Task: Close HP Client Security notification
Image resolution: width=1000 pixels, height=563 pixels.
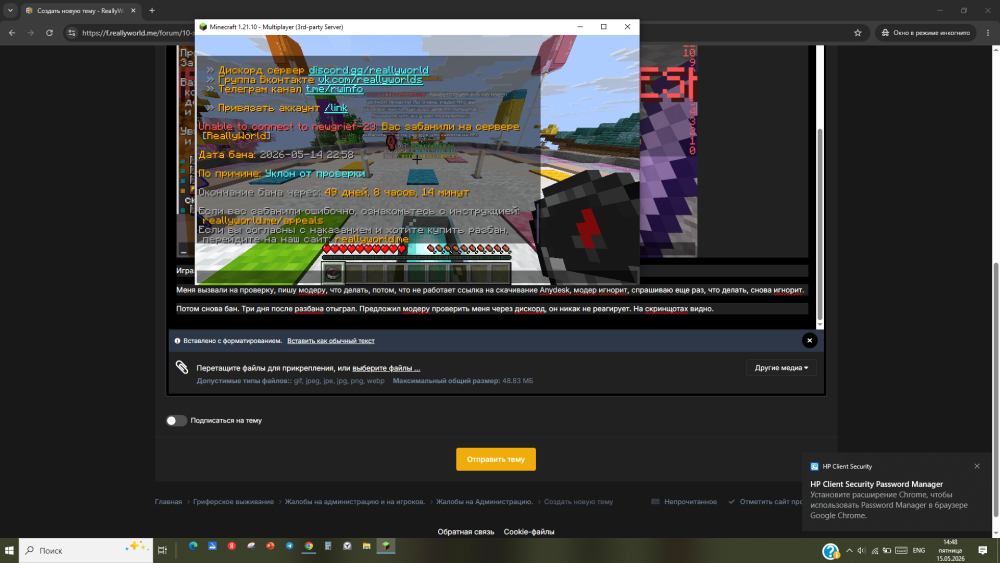Action: pos(977,466)
